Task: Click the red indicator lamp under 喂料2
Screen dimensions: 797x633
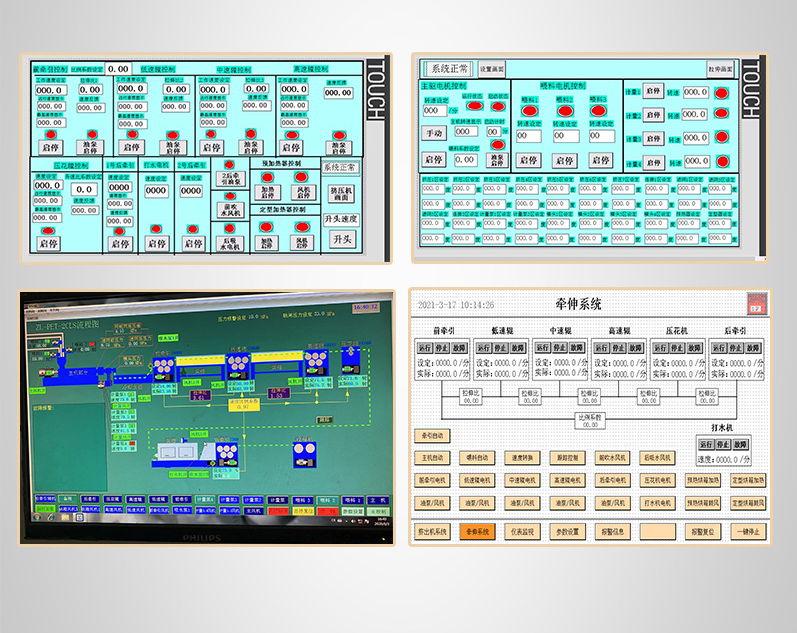Action: [x=565, y=111]
